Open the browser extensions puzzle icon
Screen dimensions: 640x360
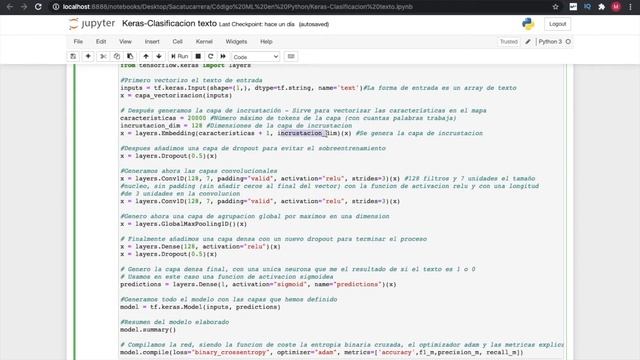[x=601, y=7]
